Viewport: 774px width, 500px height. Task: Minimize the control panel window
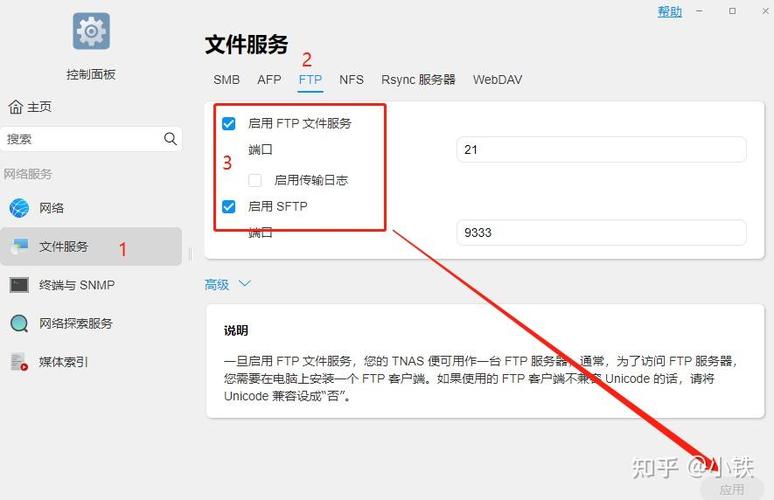[699, 11]
